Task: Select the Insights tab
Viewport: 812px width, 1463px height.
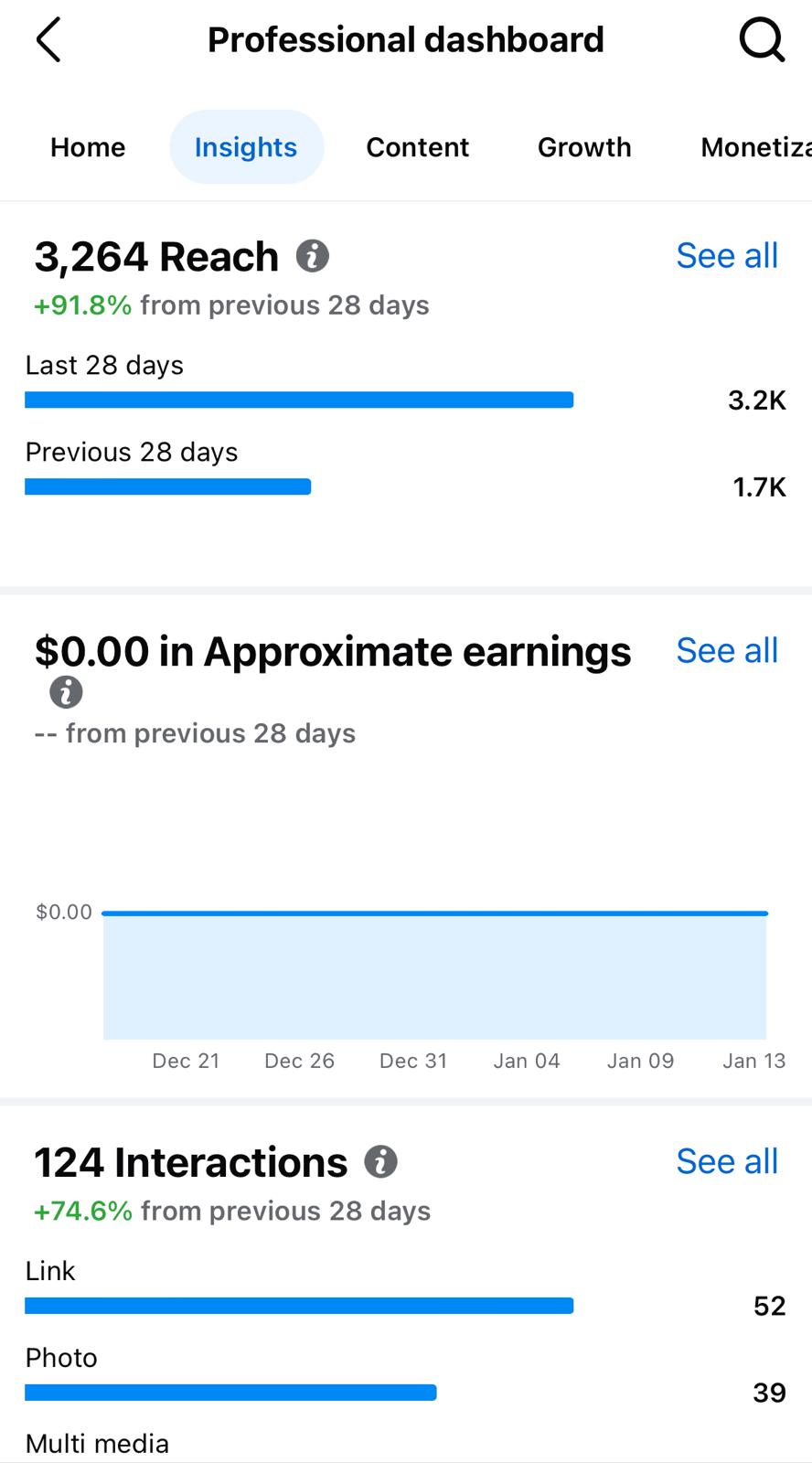Action: [246, 147]
